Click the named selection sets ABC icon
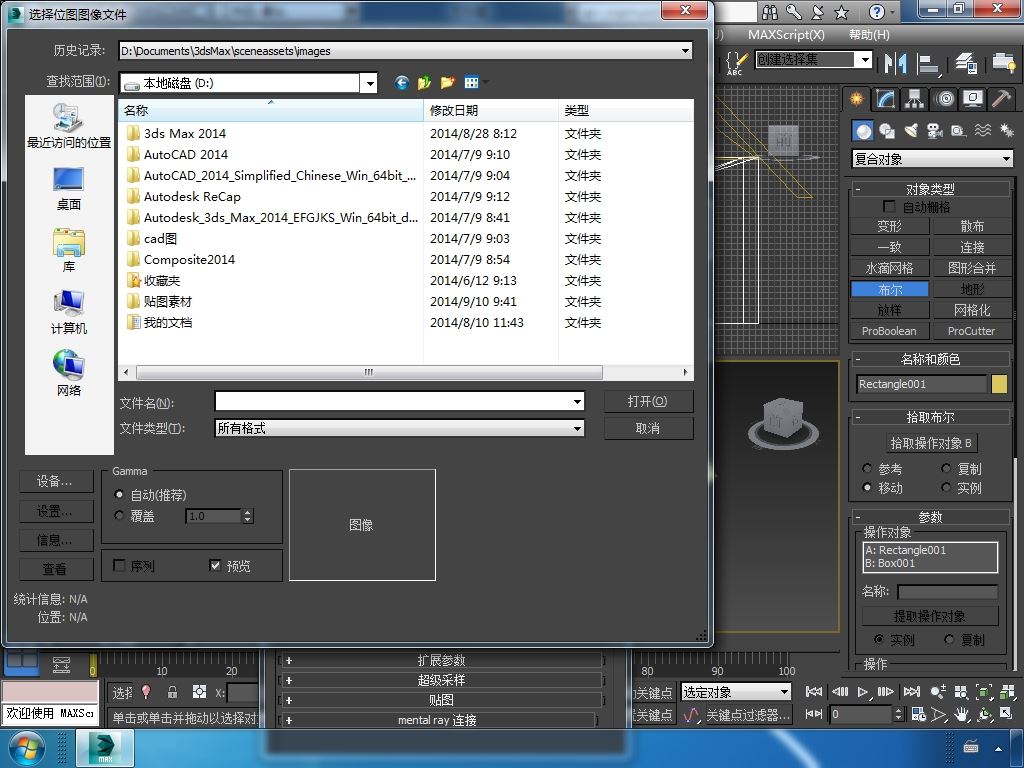 736,63
